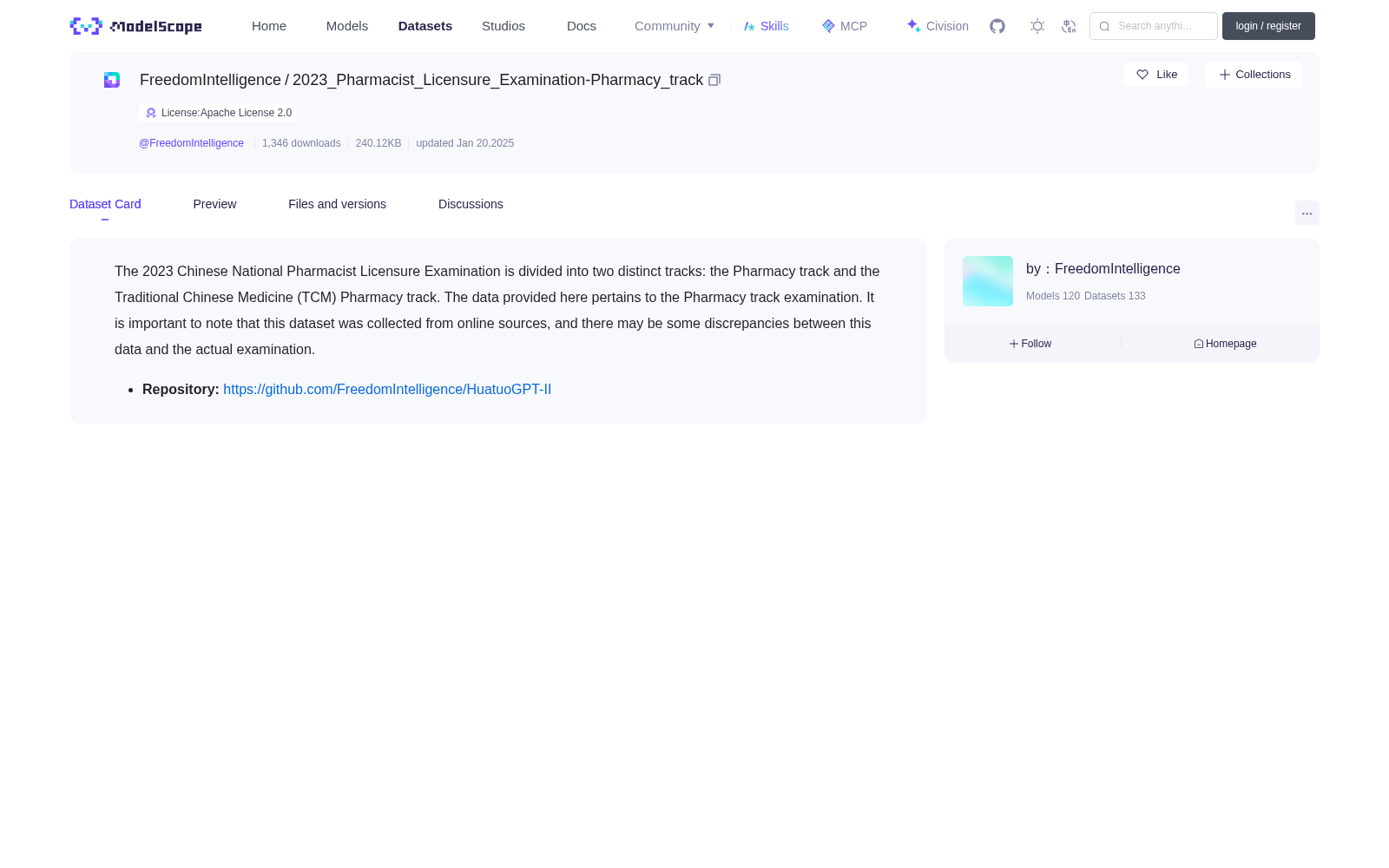Open the three-dots more options menu

pyautogui.click(x=1307, y=213)
